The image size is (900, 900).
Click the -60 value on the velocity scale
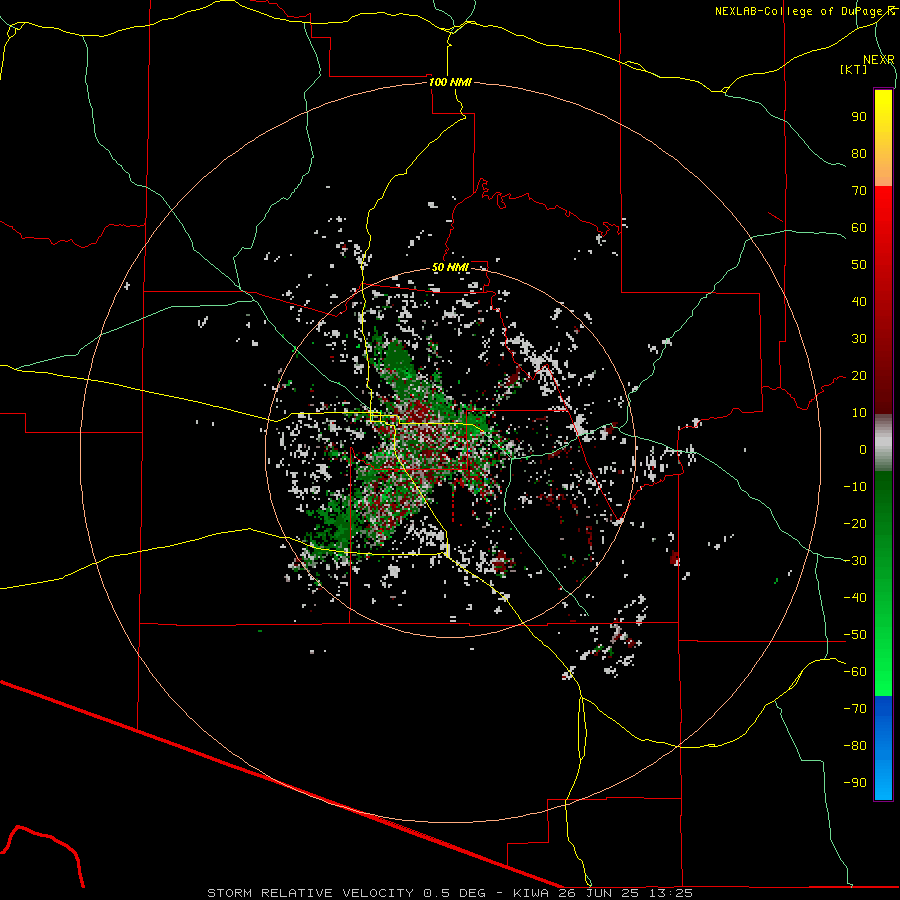(x=855, y=672)
